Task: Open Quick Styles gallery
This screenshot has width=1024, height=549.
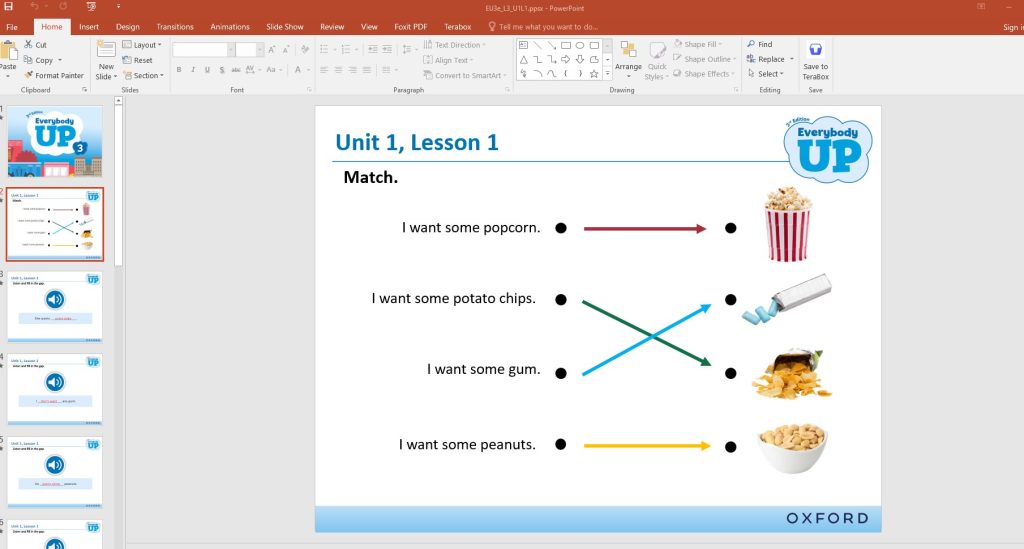Action: tap(657, 59)
